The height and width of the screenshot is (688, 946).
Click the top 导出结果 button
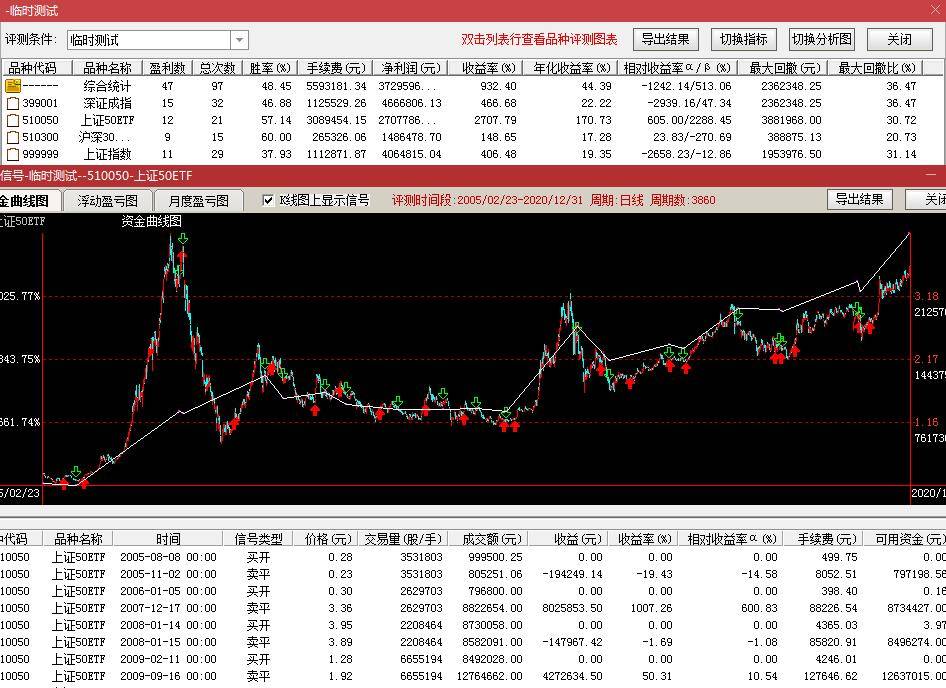tap(665, 39)
